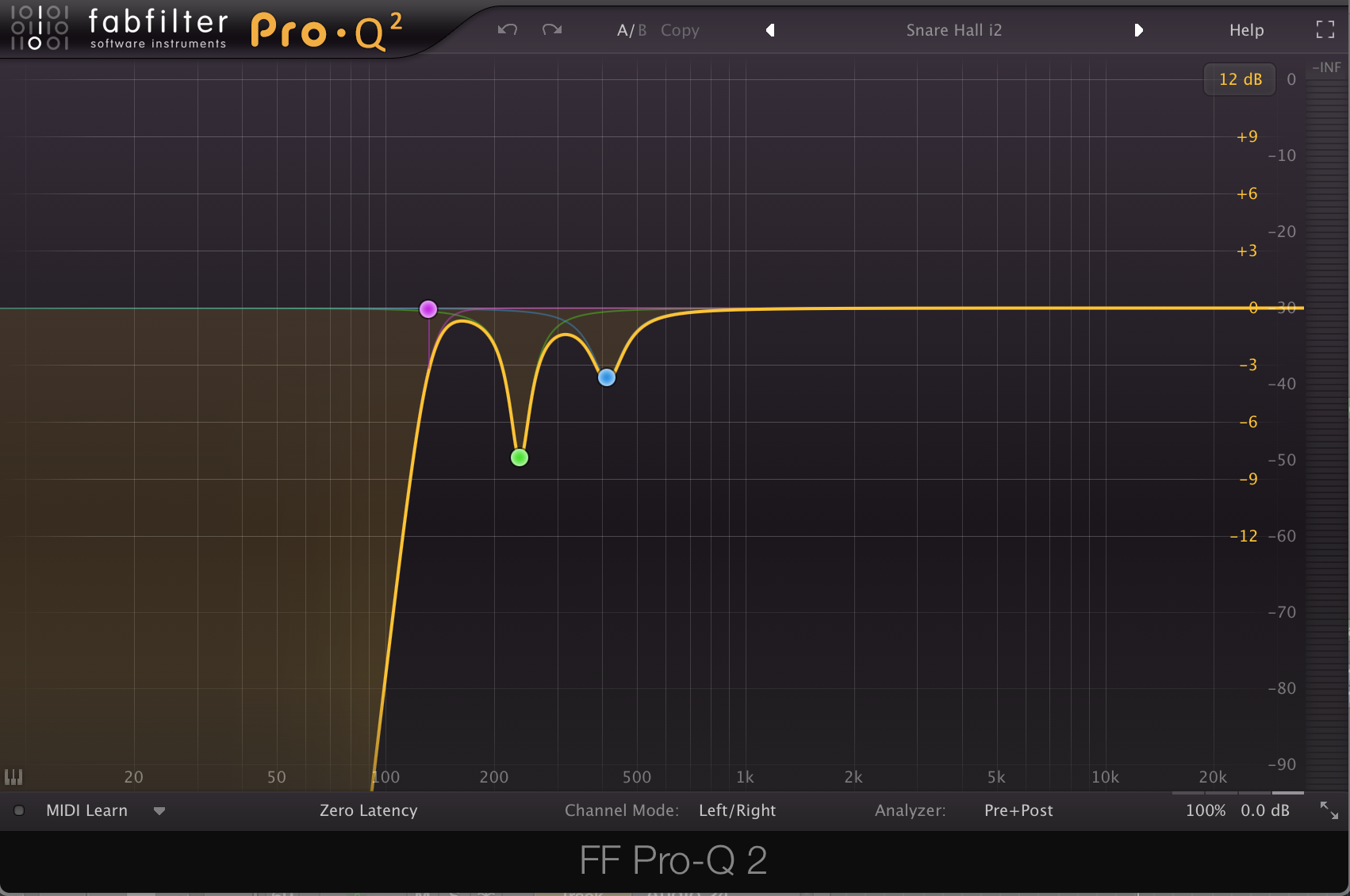Click the resize interface arrows icon
This screenshot has width=1350, height=896.
click(x=1329, y=810)
